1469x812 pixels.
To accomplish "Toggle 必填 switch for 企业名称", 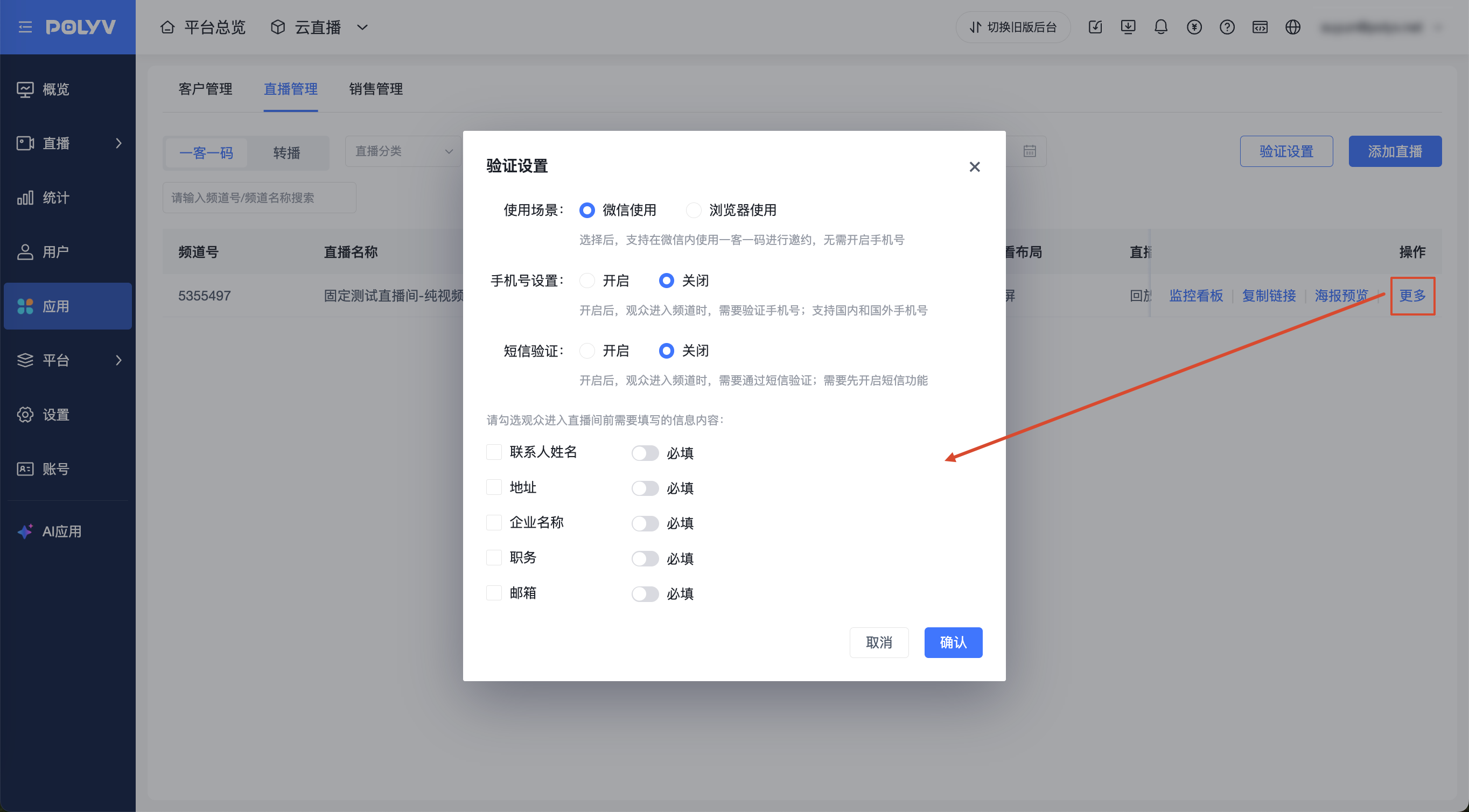I will click(x=645, y=523).
